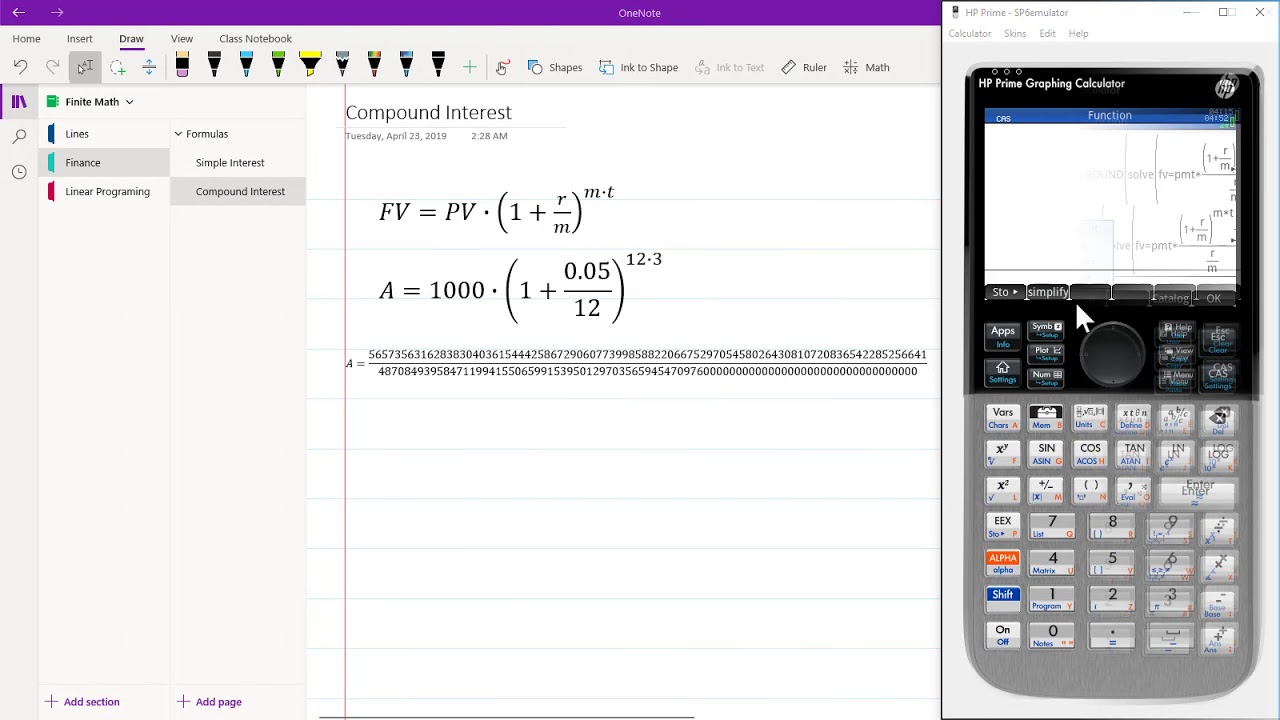
Task: Tap the simplify soft key
Action: pos(1047,292)
